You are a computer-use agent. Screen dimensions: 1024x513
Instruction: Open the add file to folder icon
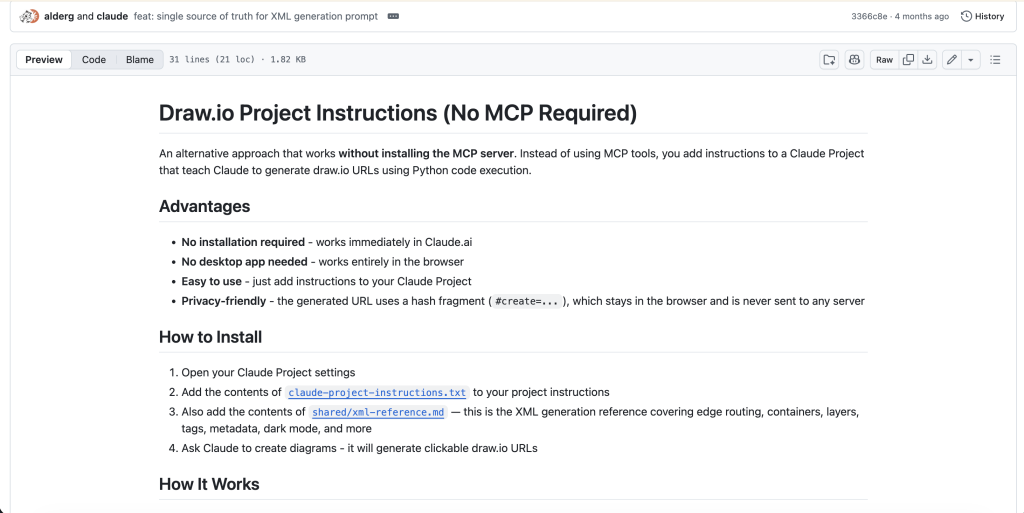point(829,59)
